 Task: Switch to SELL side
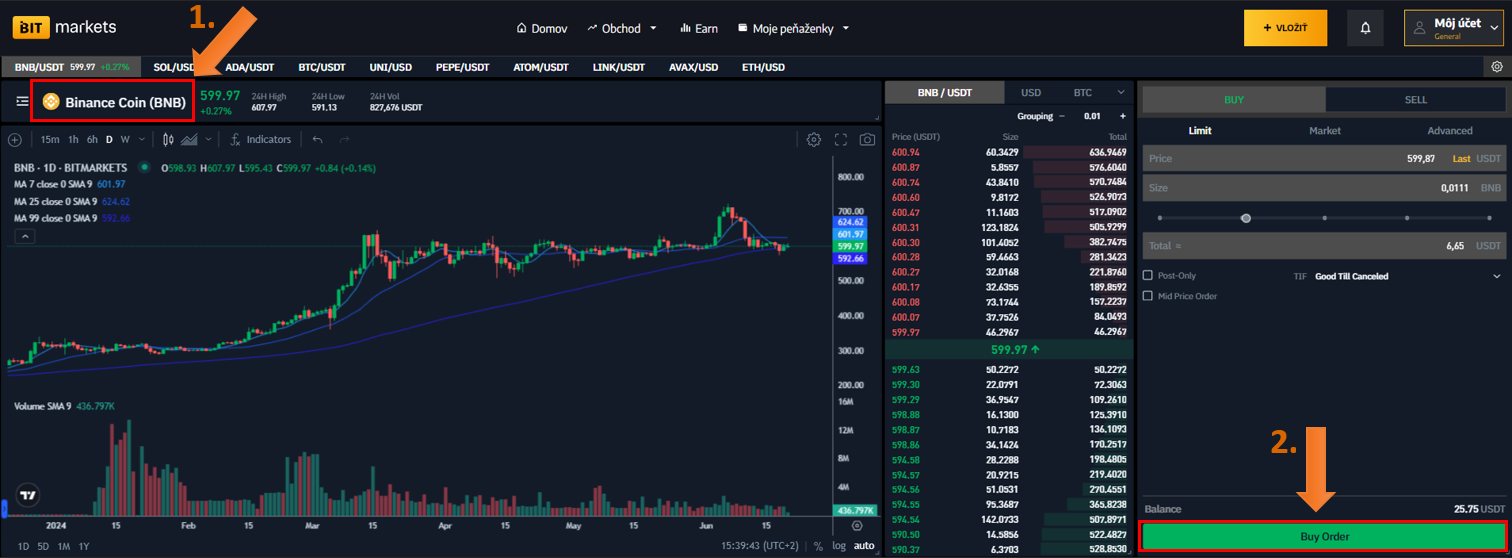1415,100
